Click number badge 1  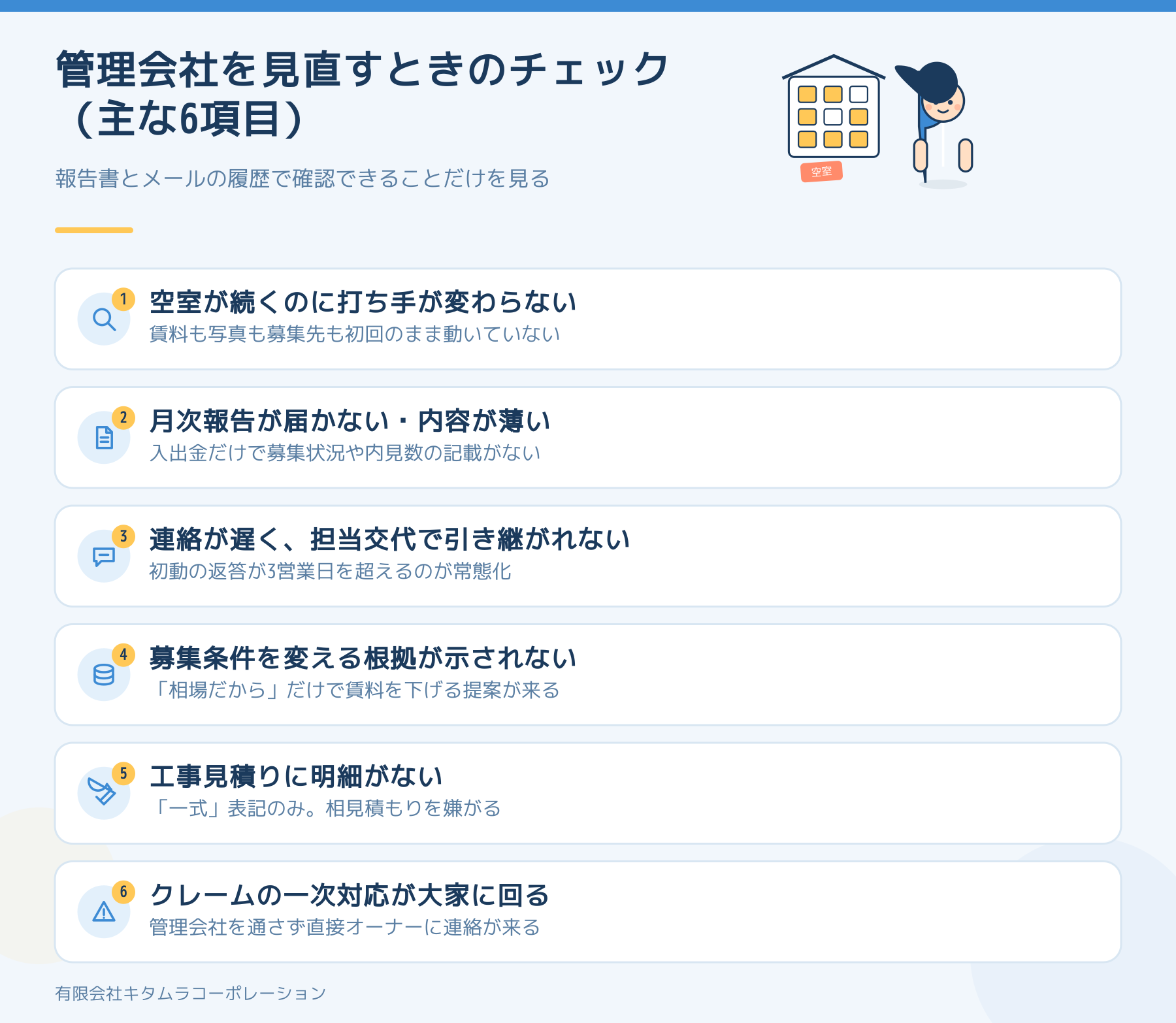pos(123,299)
